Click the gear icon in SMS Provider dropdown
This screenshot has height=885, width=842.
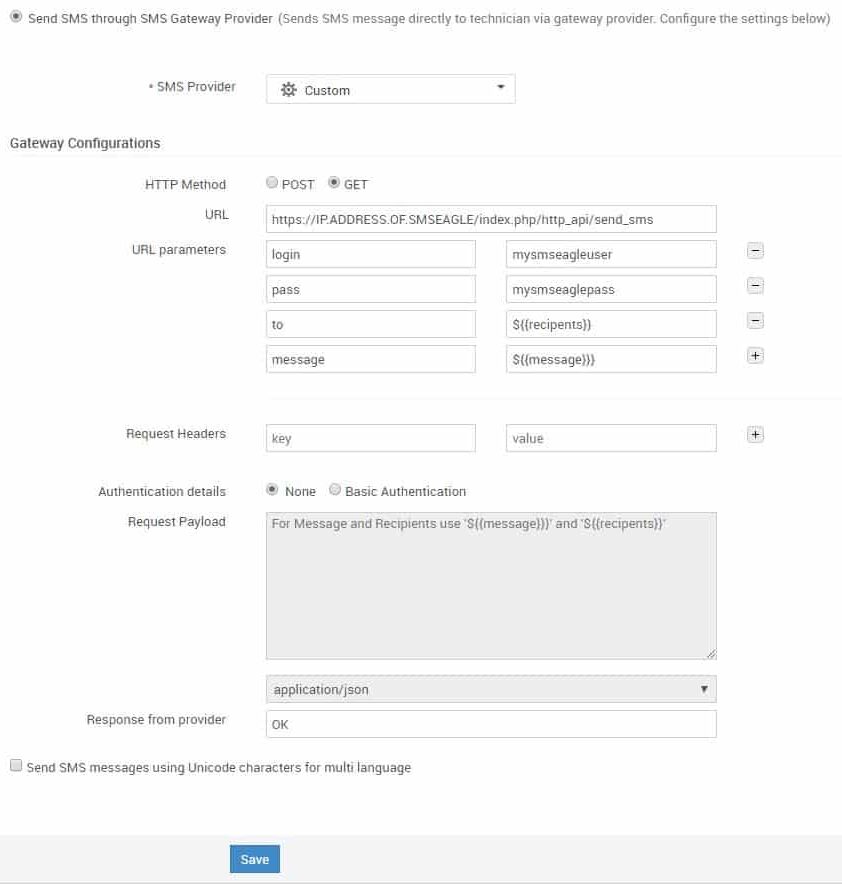[288, 90]
